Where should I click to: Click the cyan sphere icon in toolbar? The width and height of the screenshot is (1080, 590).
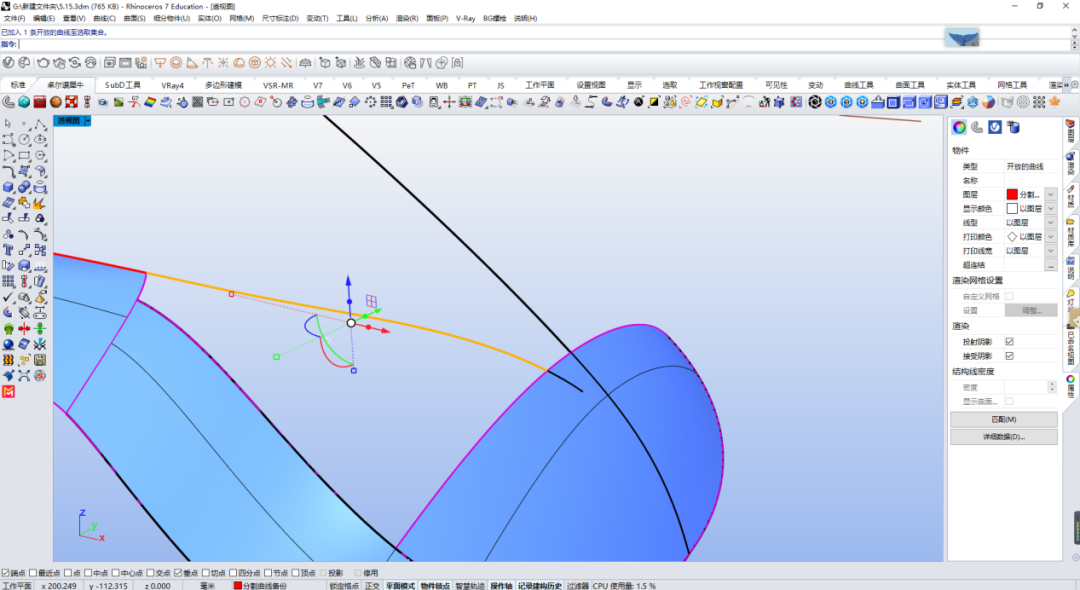click(24, 102)
